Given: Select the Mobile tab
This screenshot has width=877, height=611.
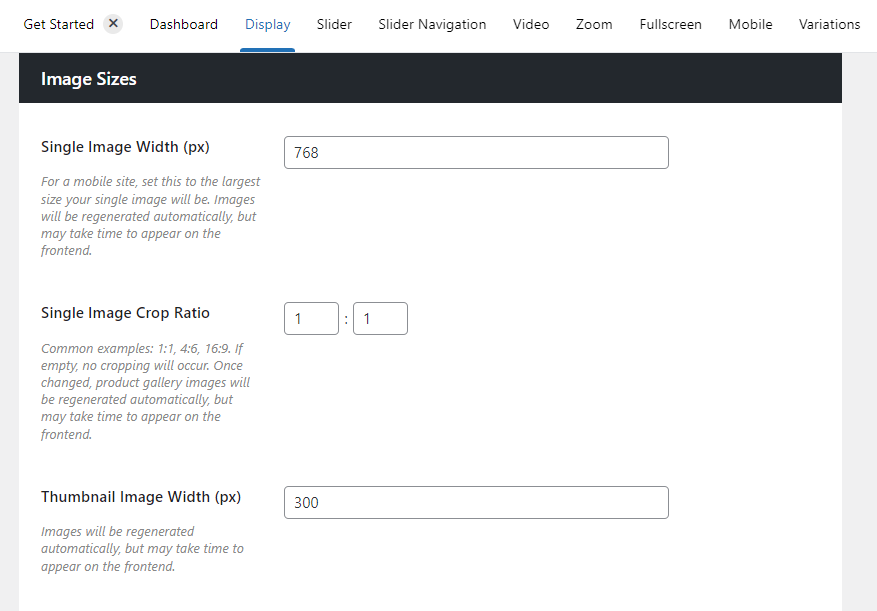Looking at the screenshot, I should point(750,24).
